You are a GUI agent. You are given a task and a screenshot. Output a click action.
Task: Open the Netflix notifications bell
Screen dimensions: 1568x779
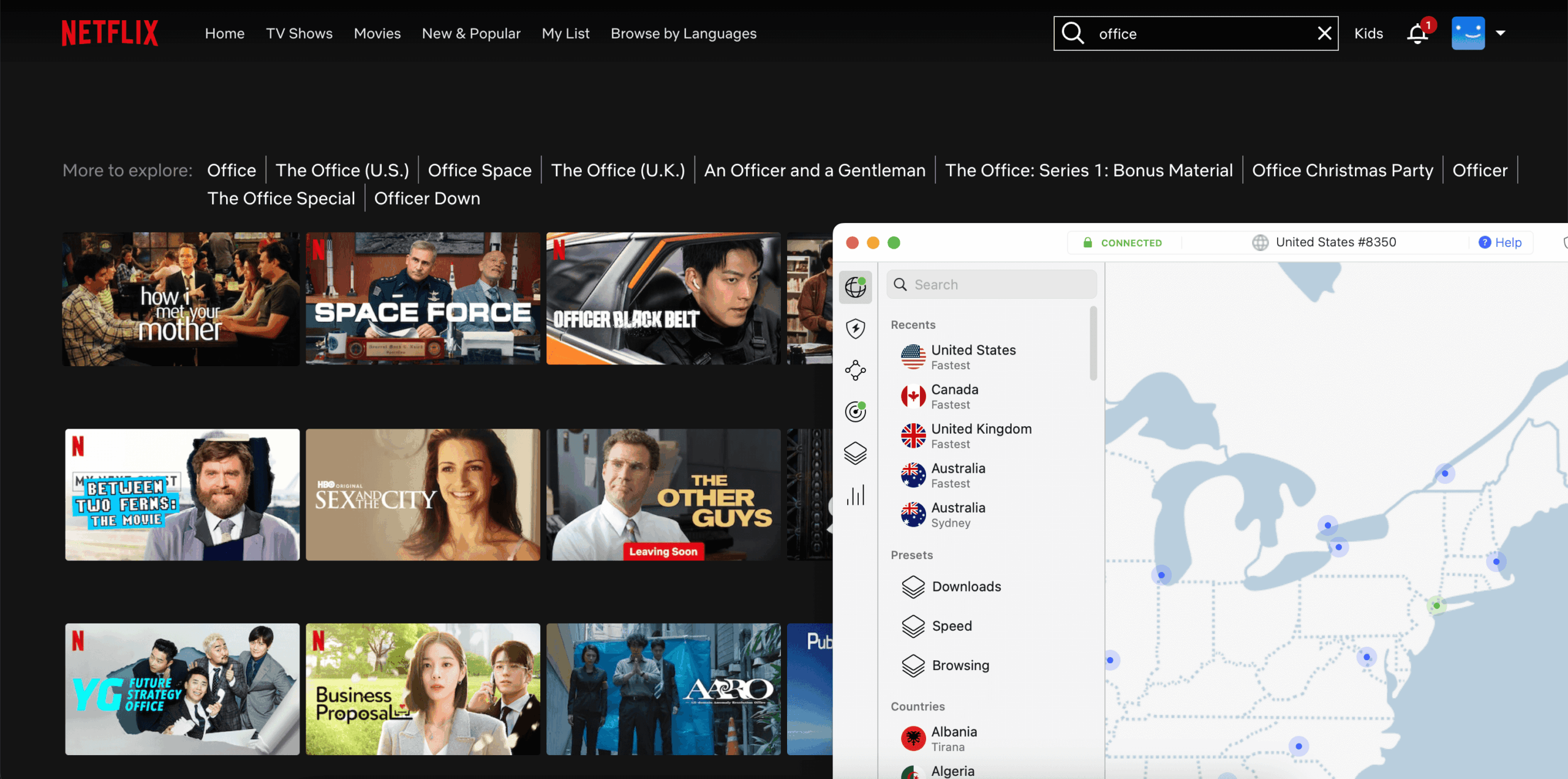point(1418,33)
